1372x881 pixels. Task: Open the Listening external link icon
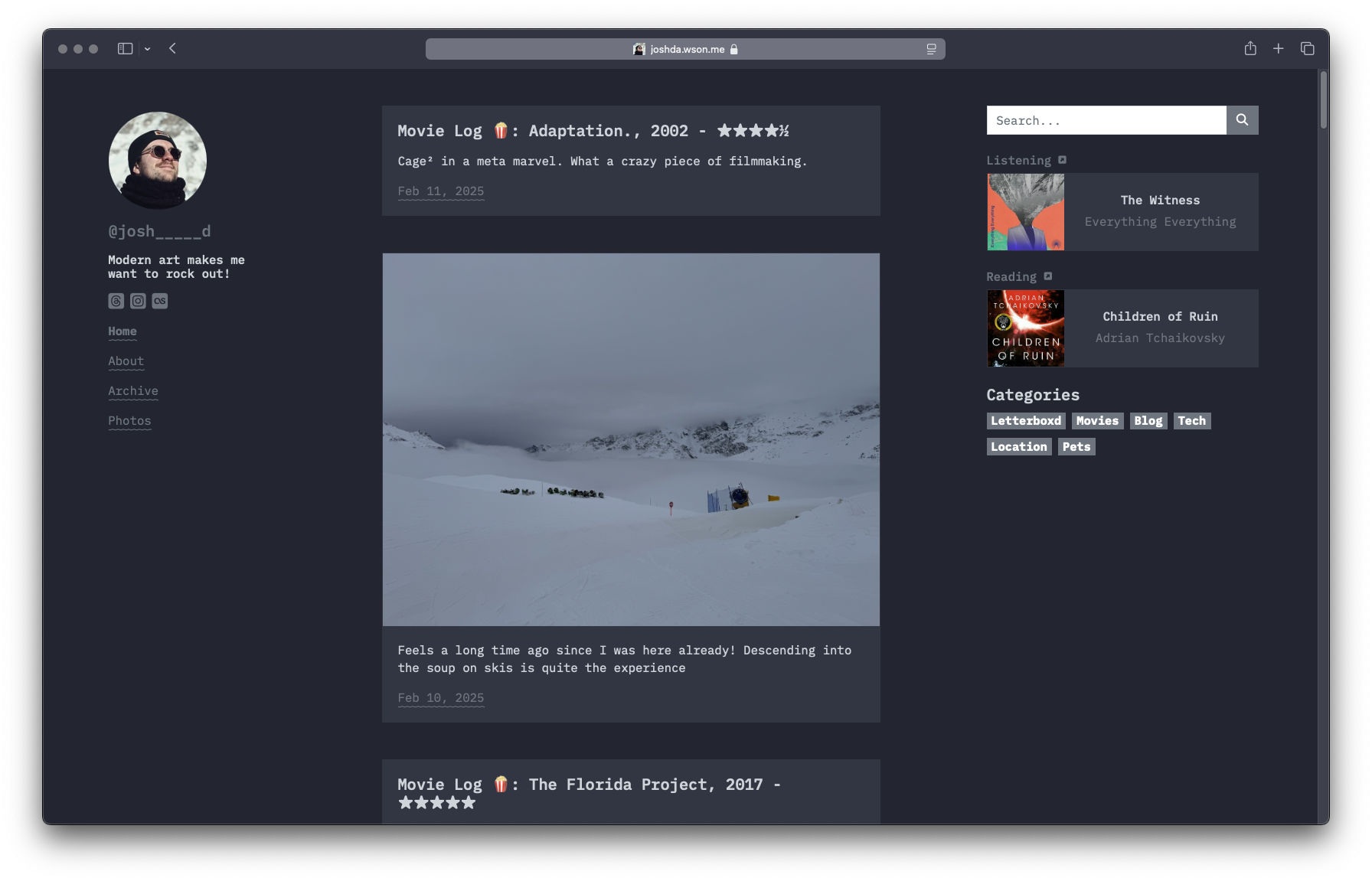1063,159
